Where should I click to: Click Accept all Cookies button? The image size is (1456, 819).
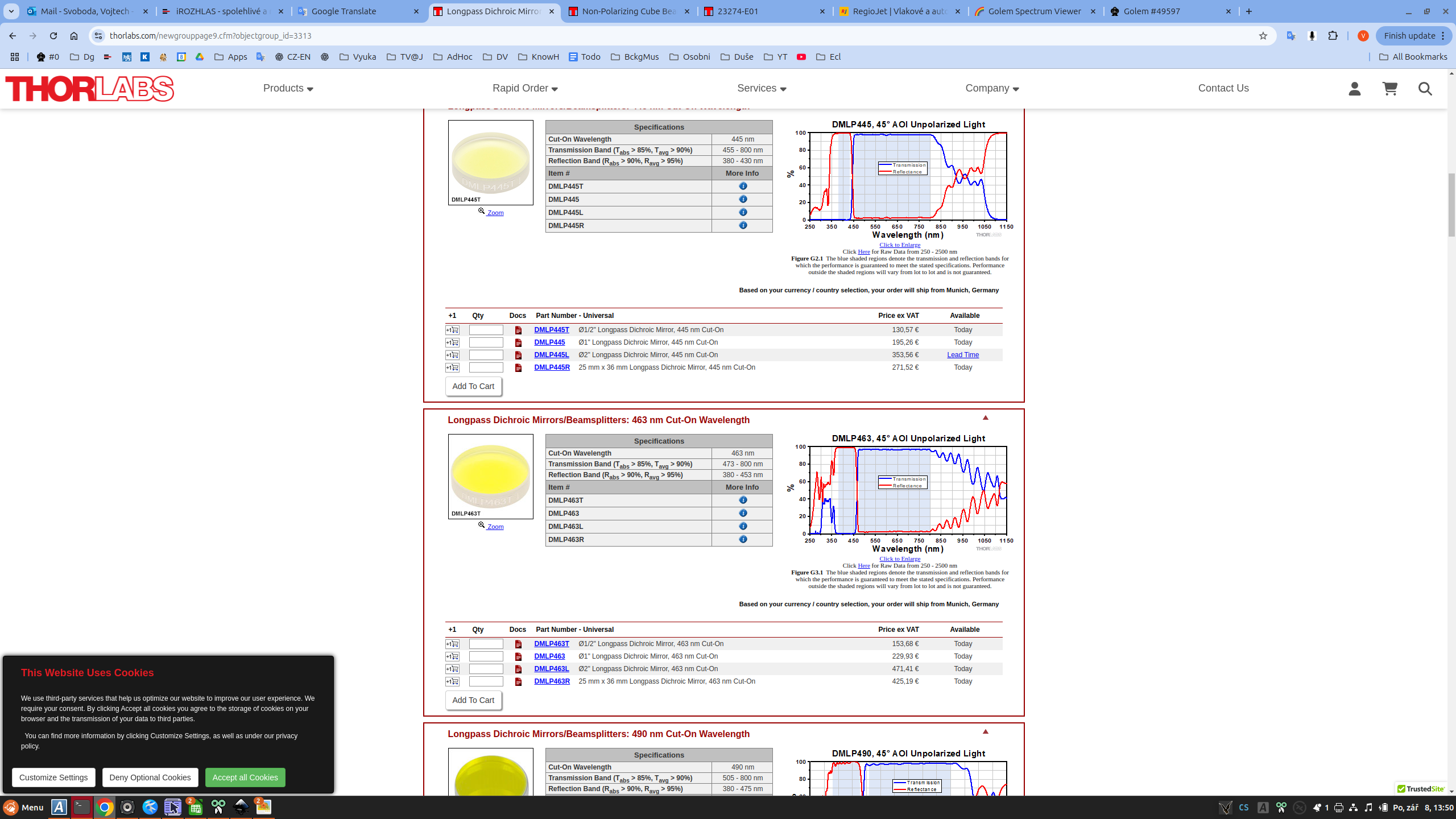pyautogui.click(x=245, y=777)
